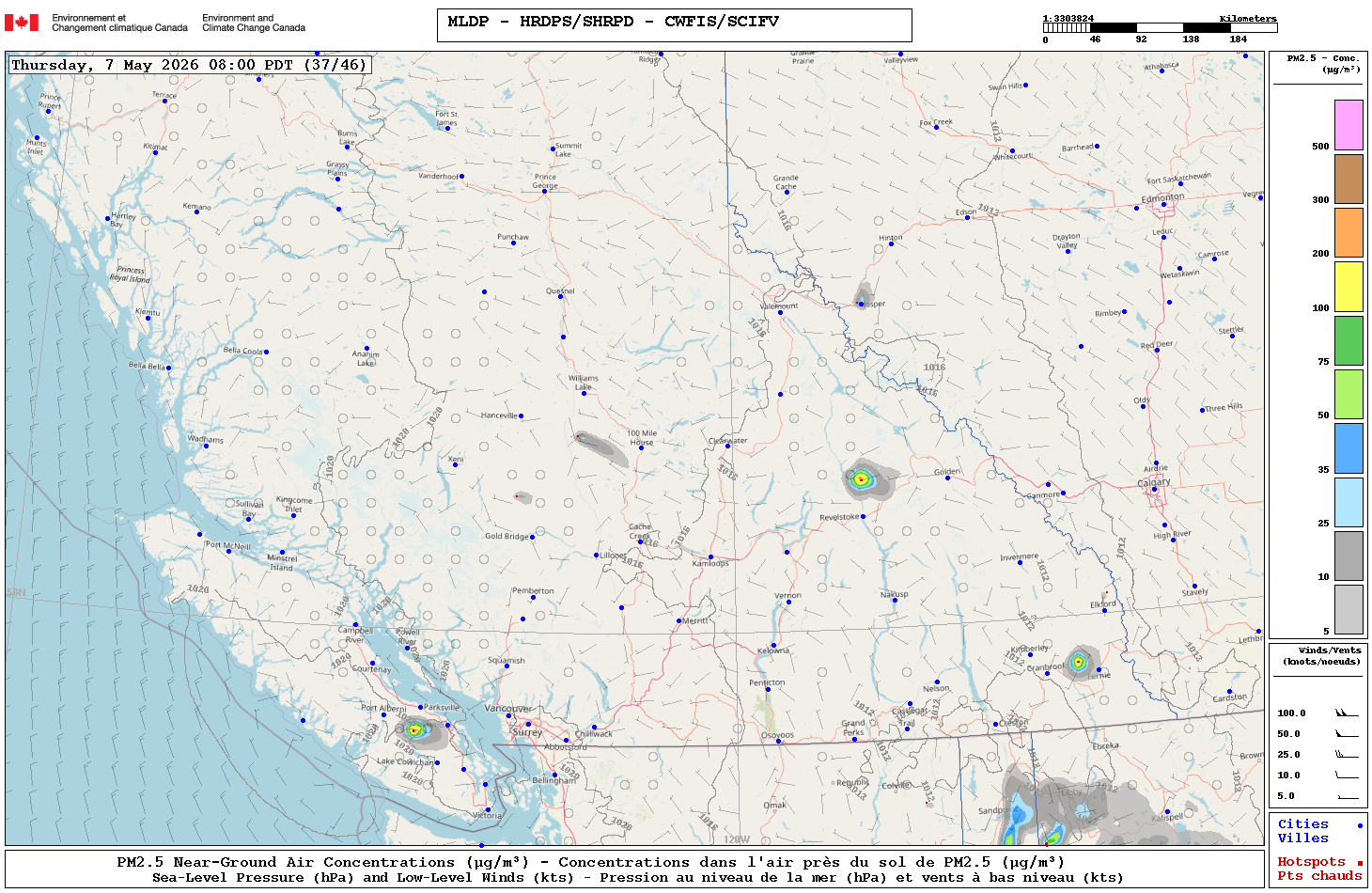Click the yellow 100 legend swatch

point(1349,287)
